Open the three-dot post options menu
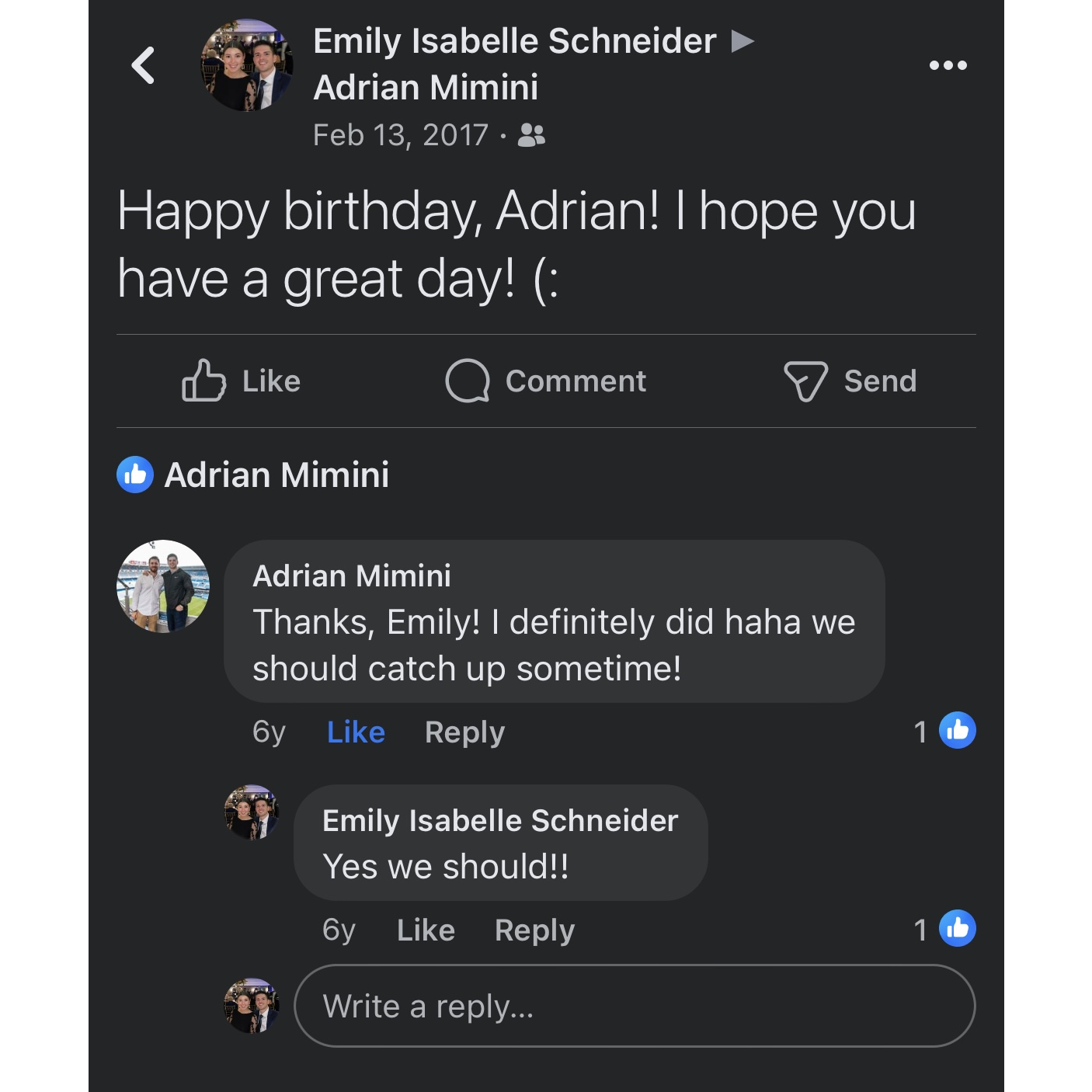Viewport: 1092px width, 1092px height. point(948,65)
